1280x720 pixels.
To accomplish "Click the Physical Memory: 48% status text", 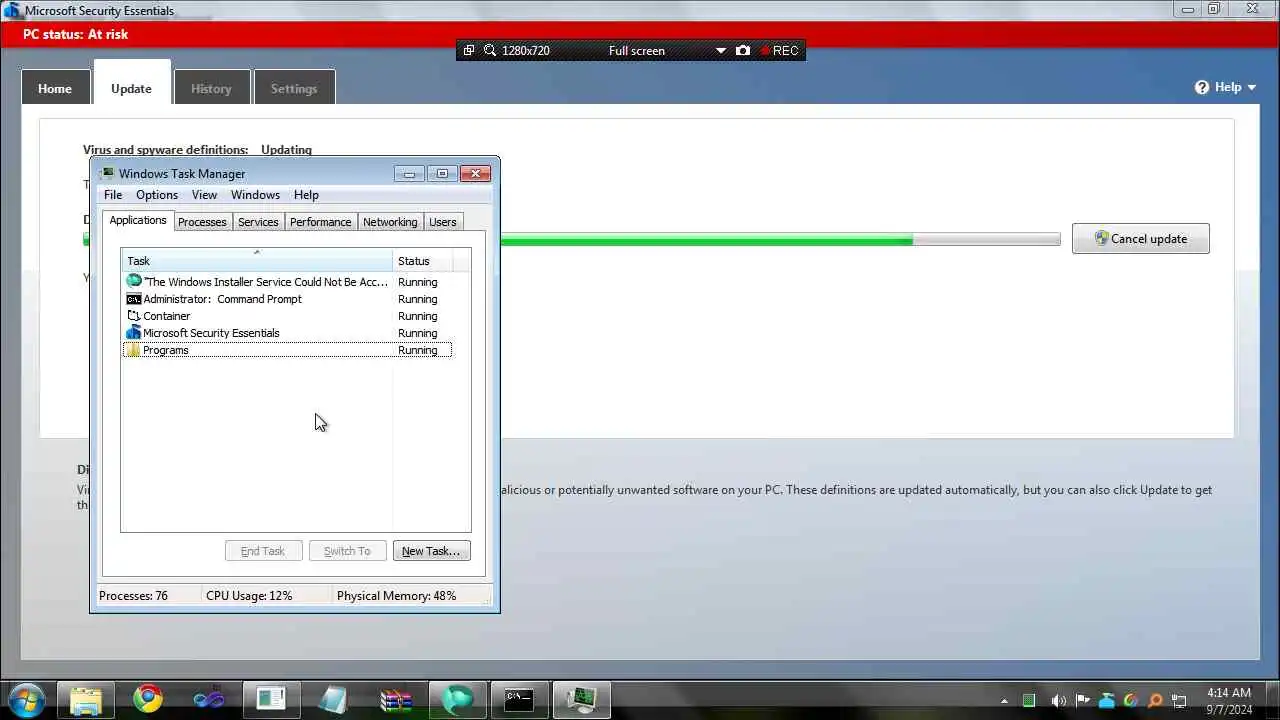I will 396,596.
